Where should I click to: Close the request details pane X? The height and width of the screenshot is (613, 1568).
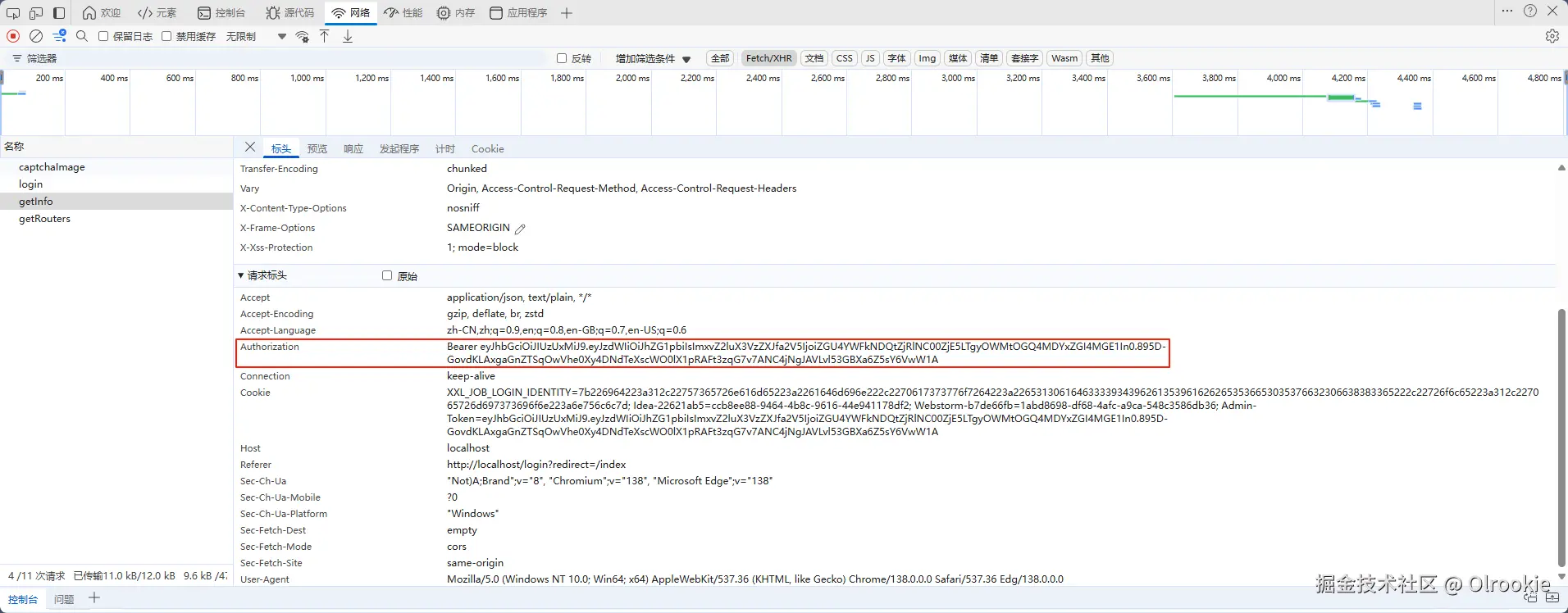[250, 147]
